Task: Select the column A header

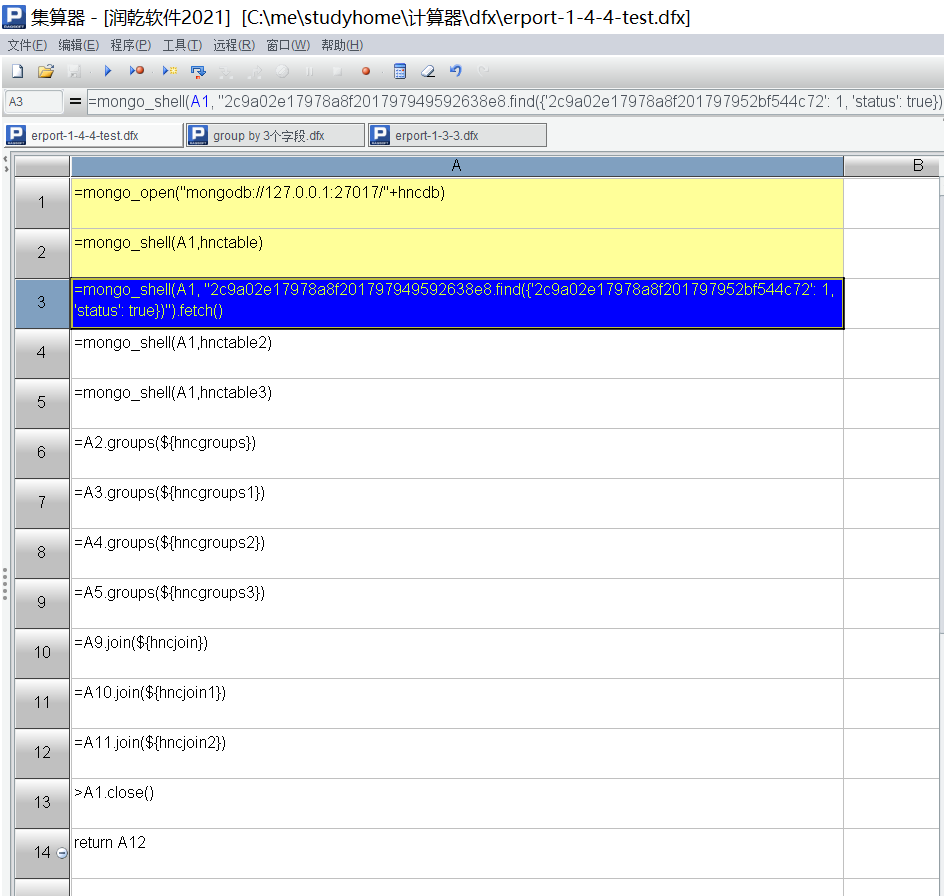Action: pyautogui.click(x=457, y=166)
